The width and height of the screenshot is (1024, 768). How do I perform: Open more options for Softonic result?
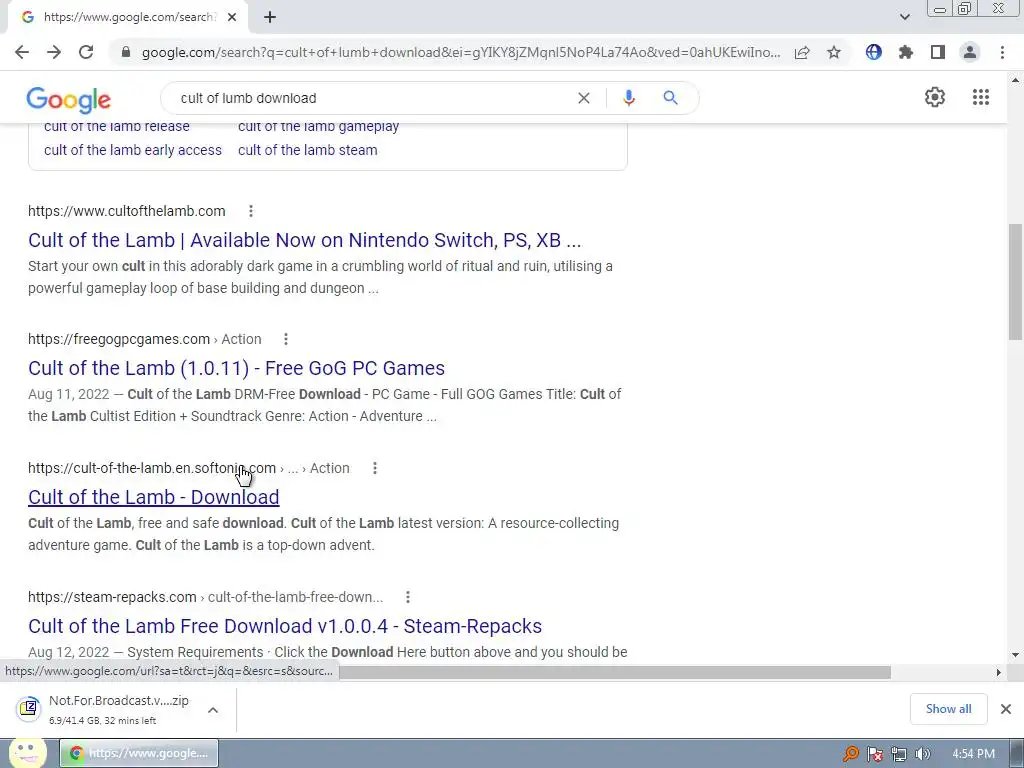tap(375, 468)
